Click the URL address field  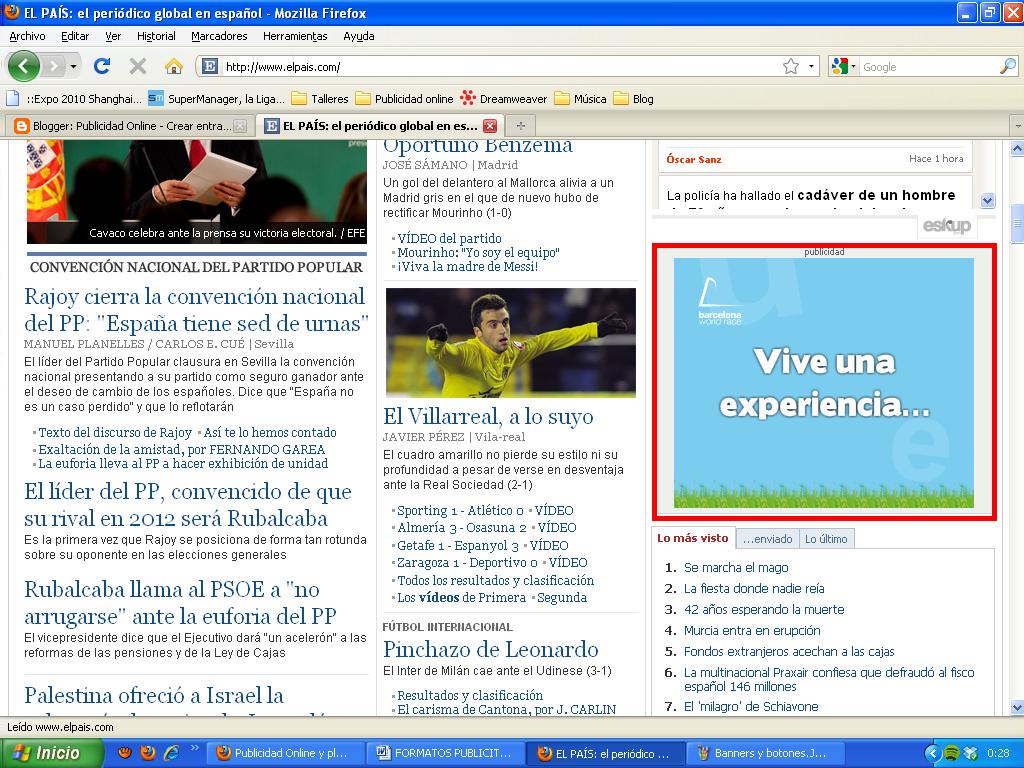tap(500, 67)
